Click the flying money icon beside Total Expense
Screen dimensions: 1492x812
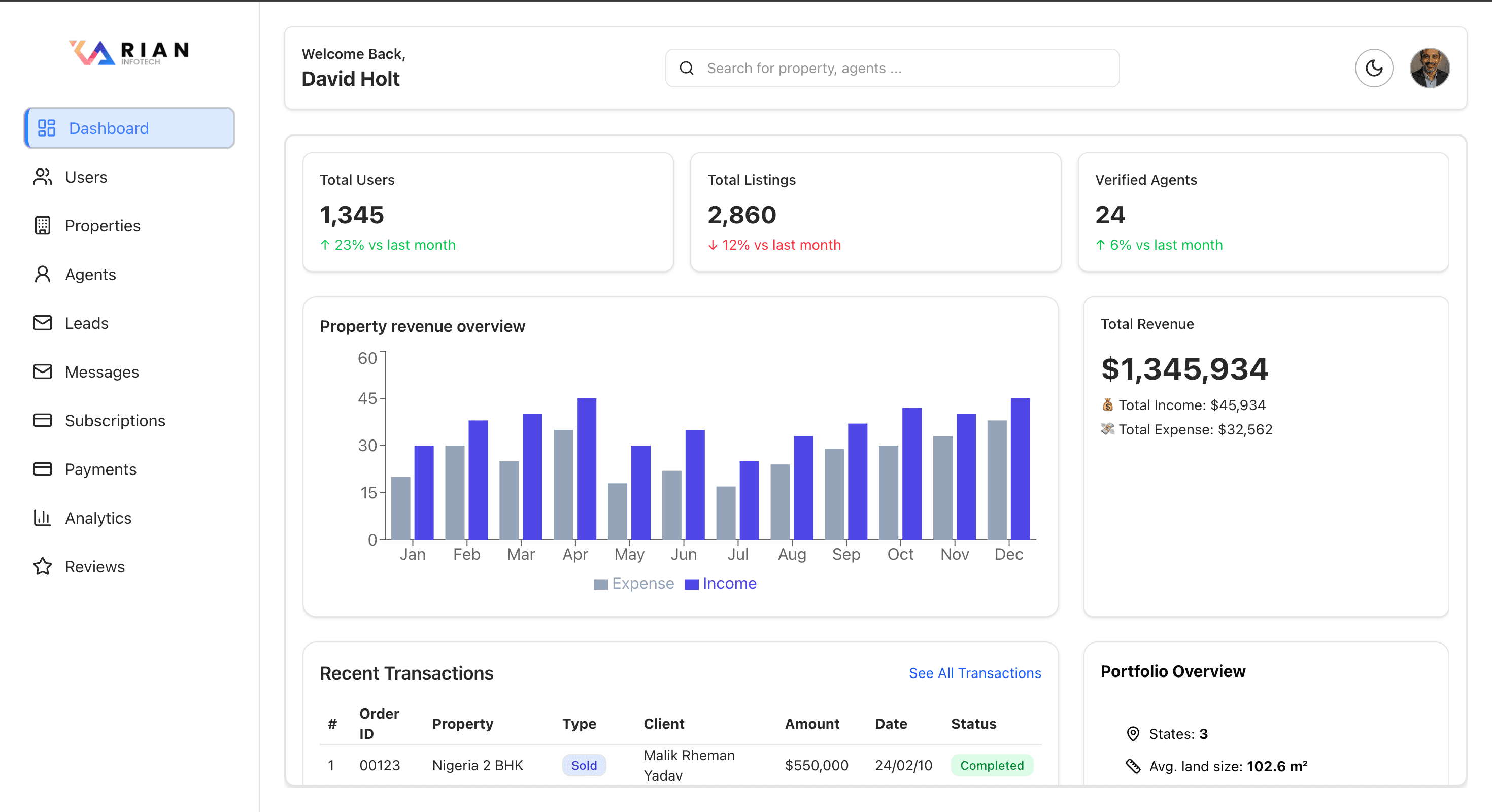tap(1107, 429)
